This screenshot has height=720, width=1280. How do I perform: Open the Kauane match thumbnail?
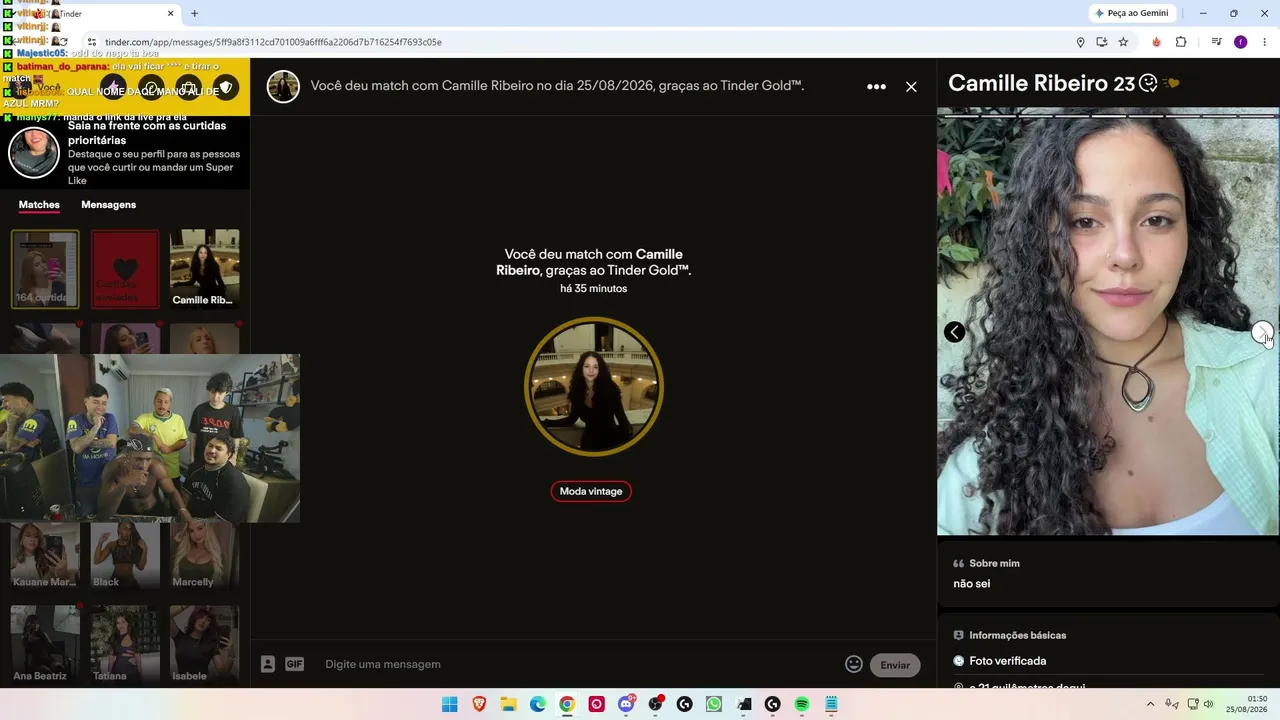[x=45, y=555]
